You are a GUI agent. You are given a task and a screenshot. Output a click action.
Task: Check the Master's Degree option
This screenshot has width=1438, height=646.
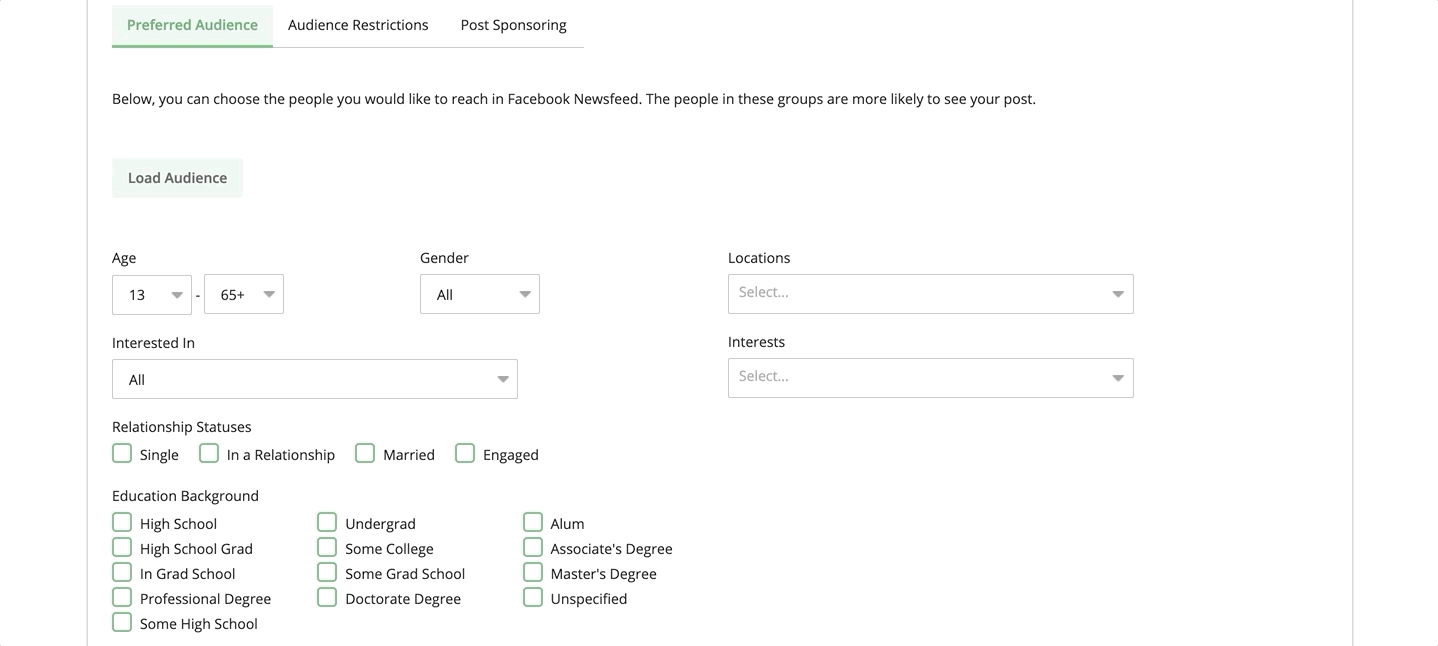coord(532,572)
